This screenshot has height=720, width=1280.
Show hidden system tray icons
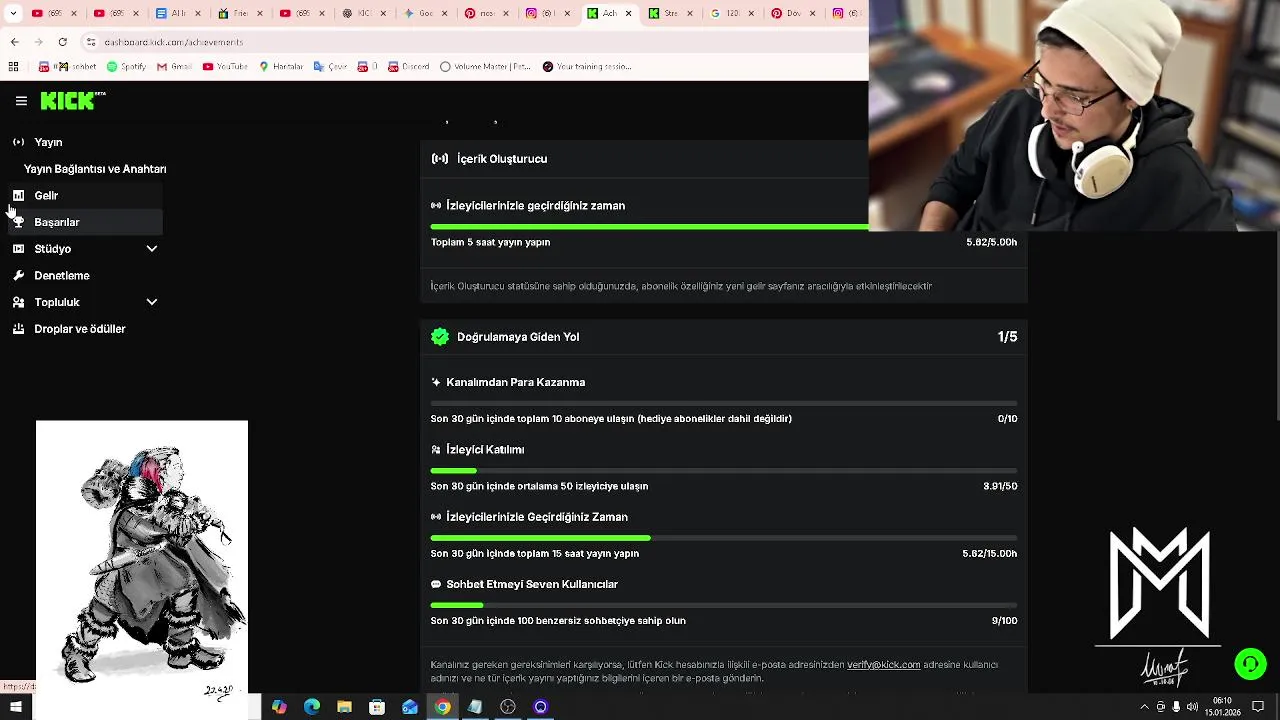point(1144,707)
